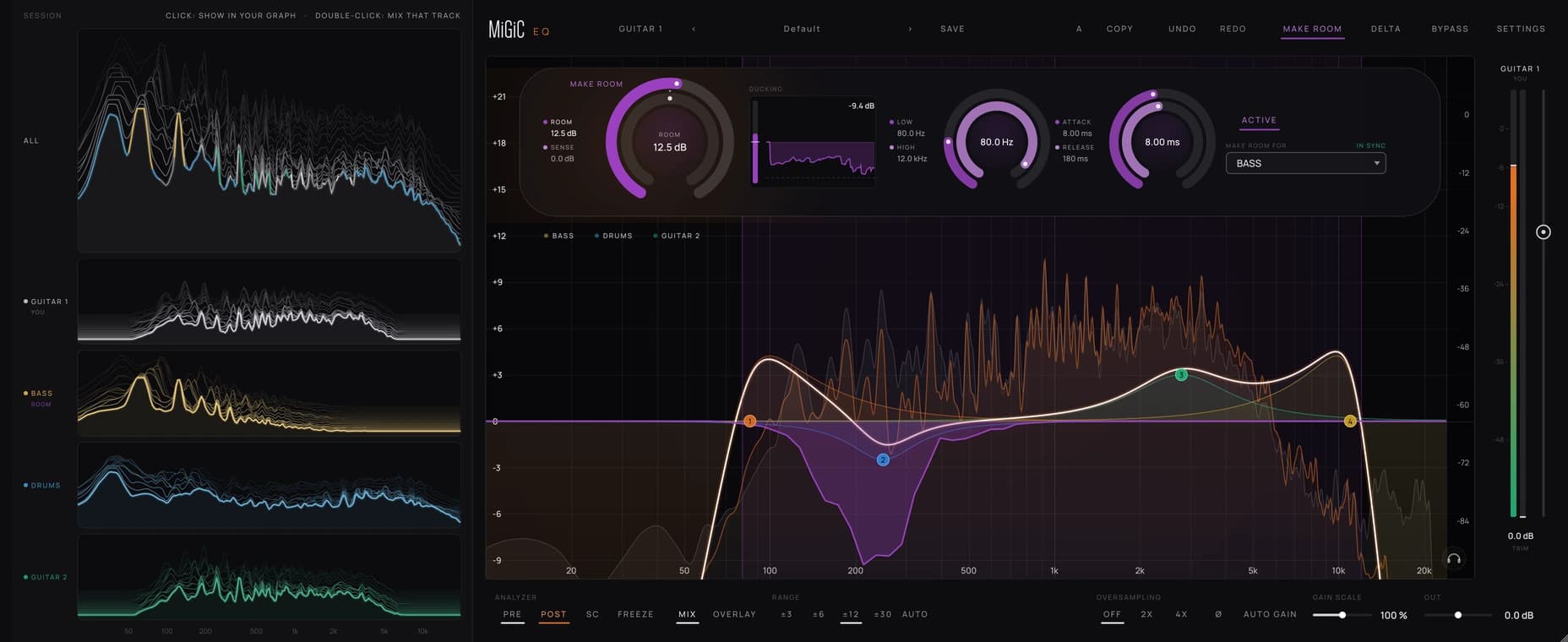This screenshot has width=1568, height=642.
Task: Open the SETTINGS menu
Action: (x=1521, y=29)
